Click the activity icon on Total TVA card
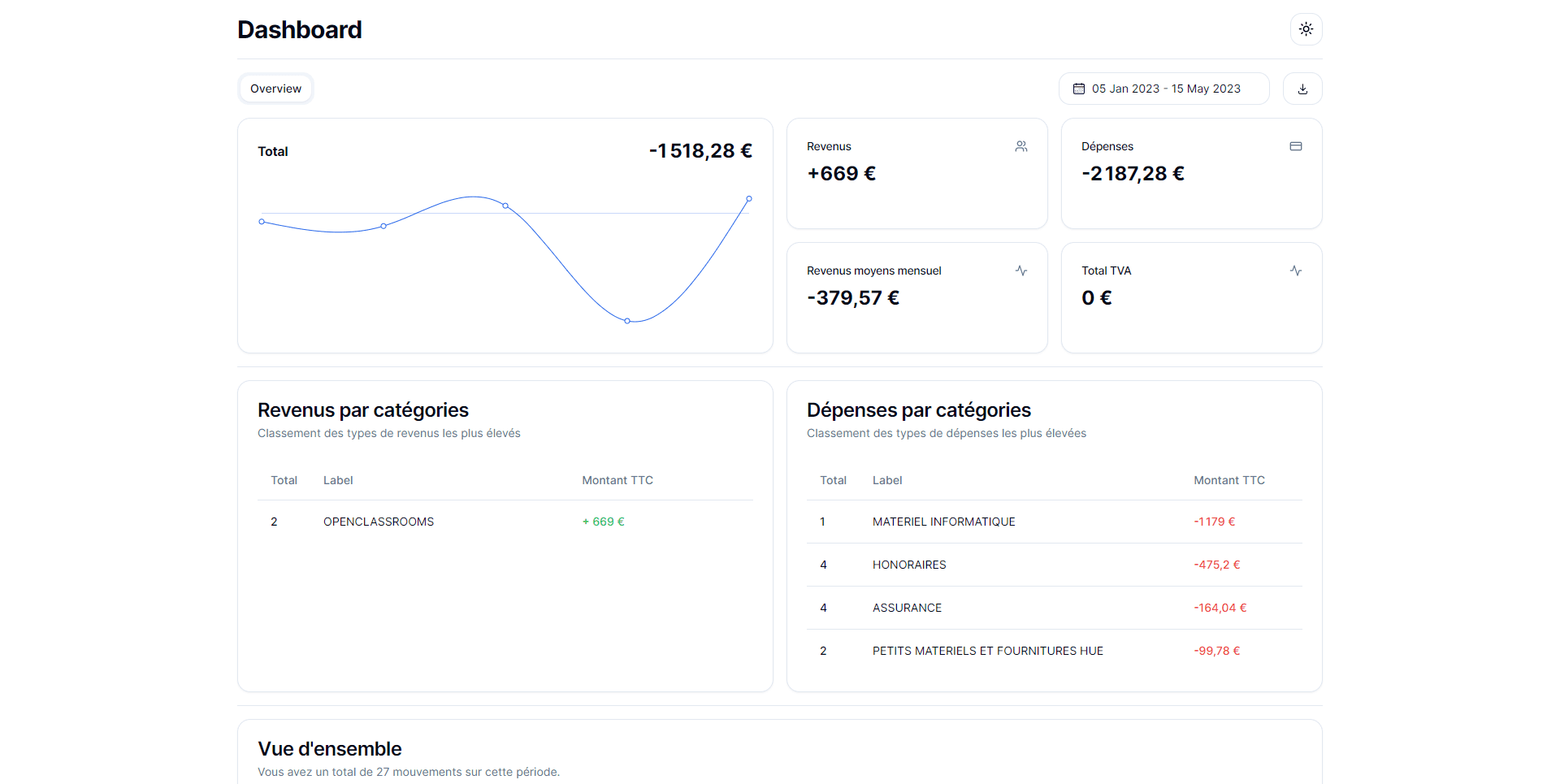Screen dimensions: 1560x784 [x=1296, y=271]
